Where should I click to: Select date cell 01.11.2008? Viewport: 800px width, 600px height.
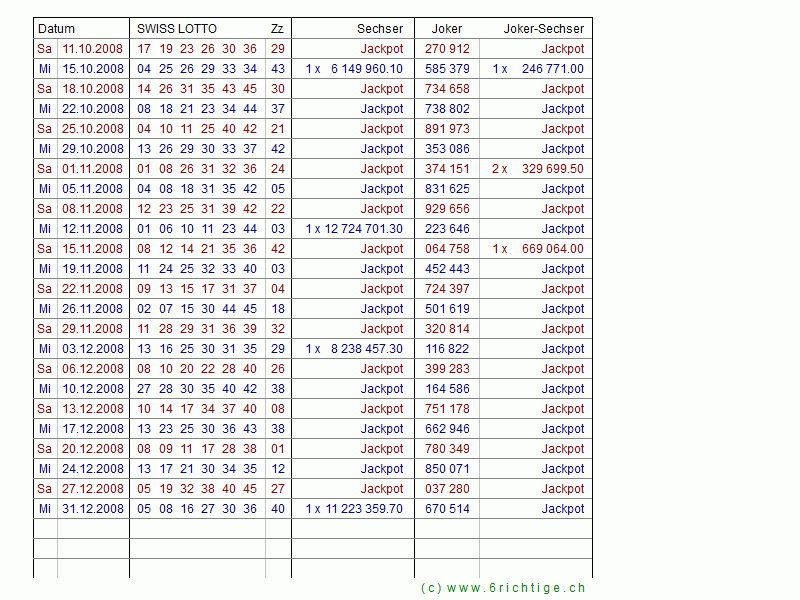(x=93, y=169)
